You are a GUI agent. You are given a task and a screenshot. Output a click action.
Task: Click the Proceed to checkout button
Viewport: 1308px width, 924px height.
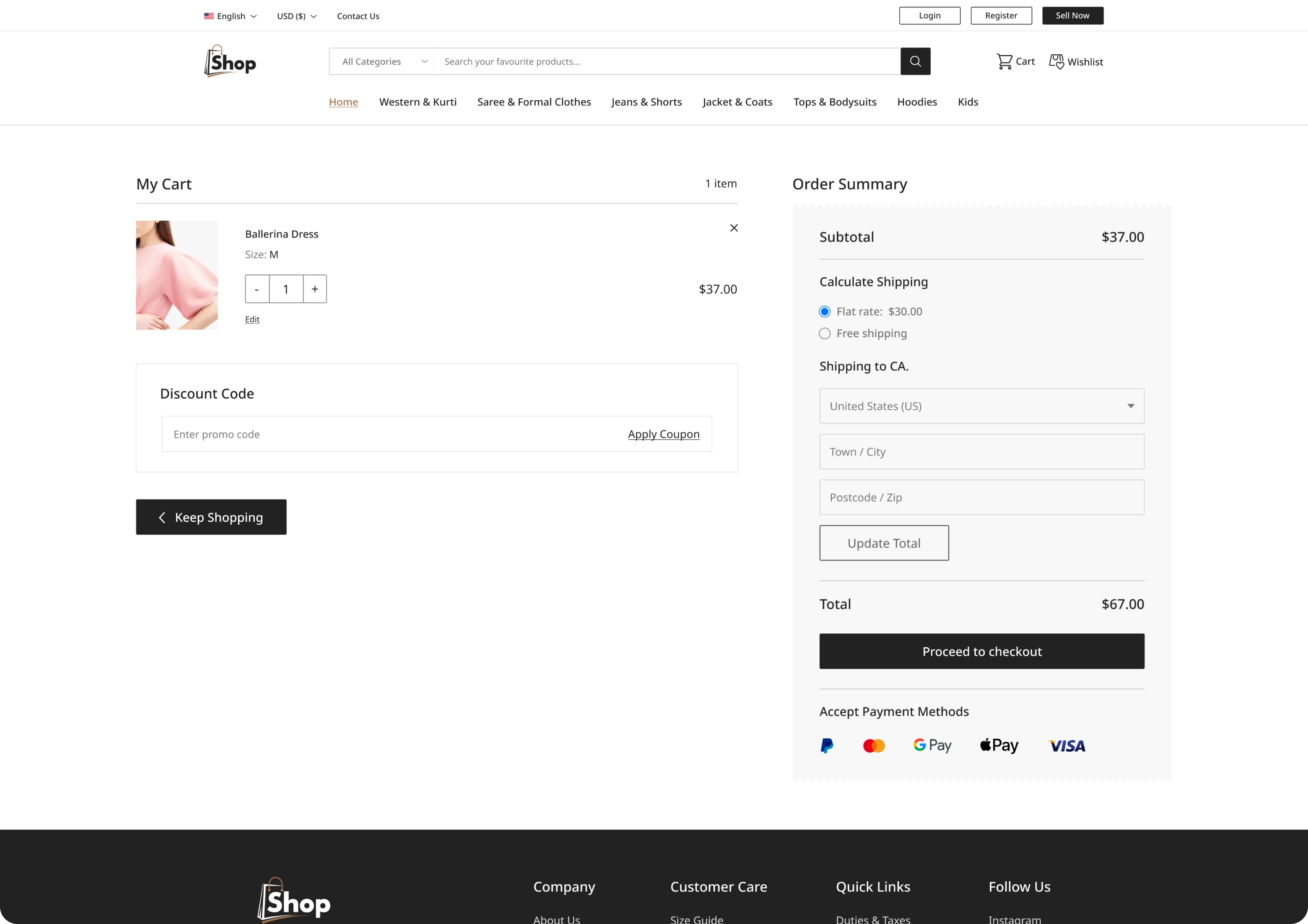[x=981, y=651]
